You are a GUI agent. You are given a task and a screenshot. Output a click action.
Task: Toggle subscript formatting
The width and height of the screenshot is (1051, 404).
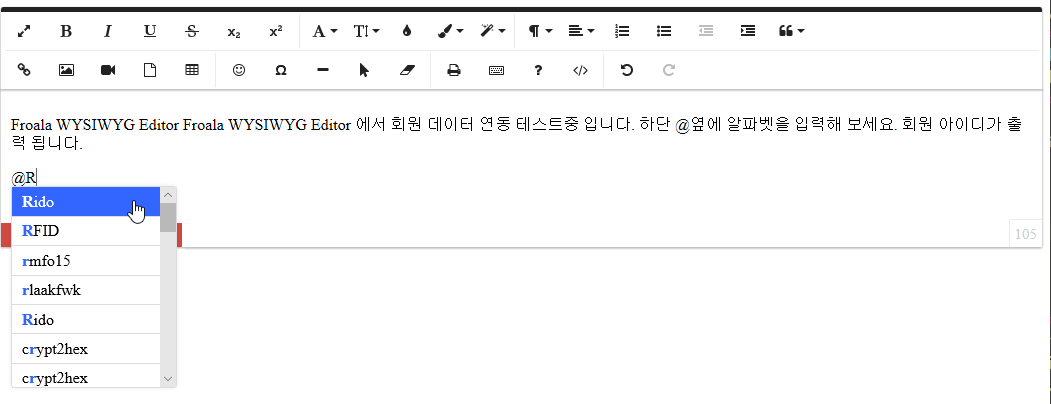(234, 31)
